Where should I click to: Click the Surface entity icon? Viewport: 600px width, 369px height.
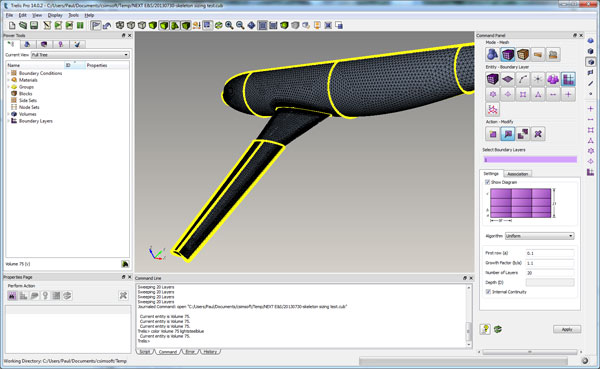tap(507, 79)
